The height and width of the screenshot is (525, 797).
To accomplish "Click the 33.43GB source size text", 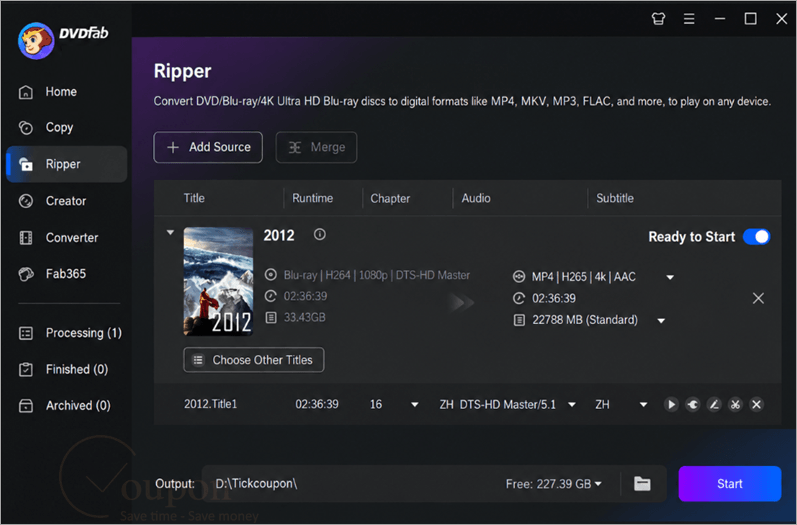I will [304, 318].
